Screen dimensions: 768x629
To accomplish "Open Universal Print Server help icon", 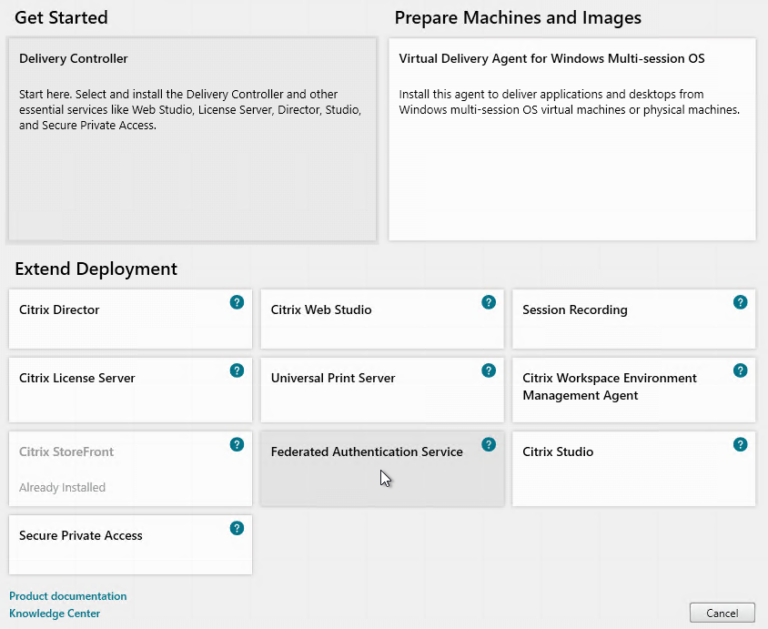I will click(x=489, y=370).
